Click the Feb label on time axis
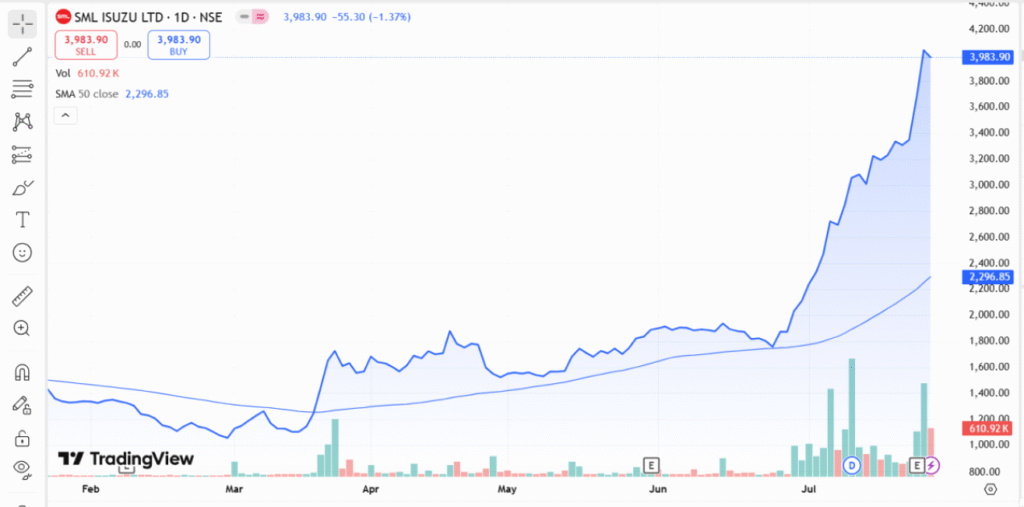Screen dimensions: 1024x507 91,489
